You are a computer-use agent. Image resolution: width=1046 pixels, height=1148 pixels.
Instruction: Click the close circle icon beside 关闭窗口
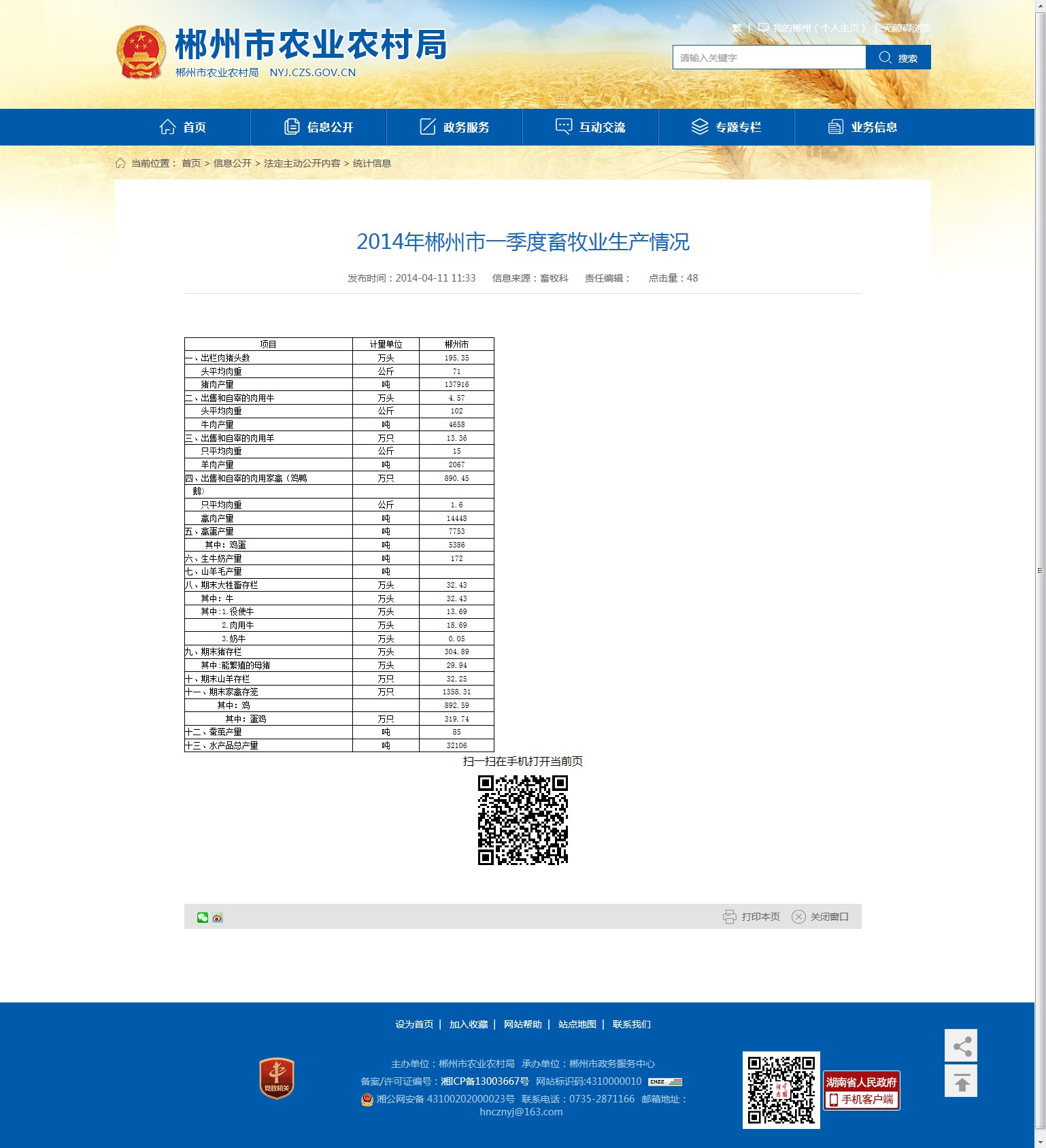(x=798, y=917)
